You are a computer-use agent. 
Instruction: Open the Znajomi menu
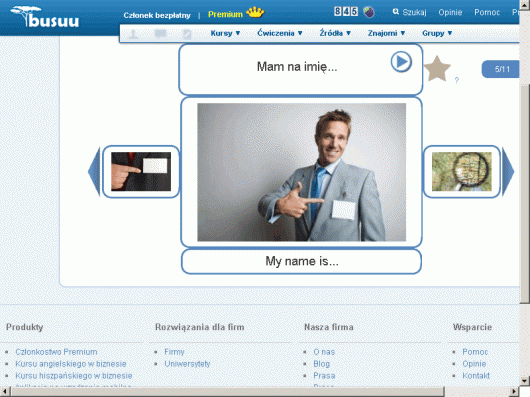pyautogui.click(x=386, y=33)
